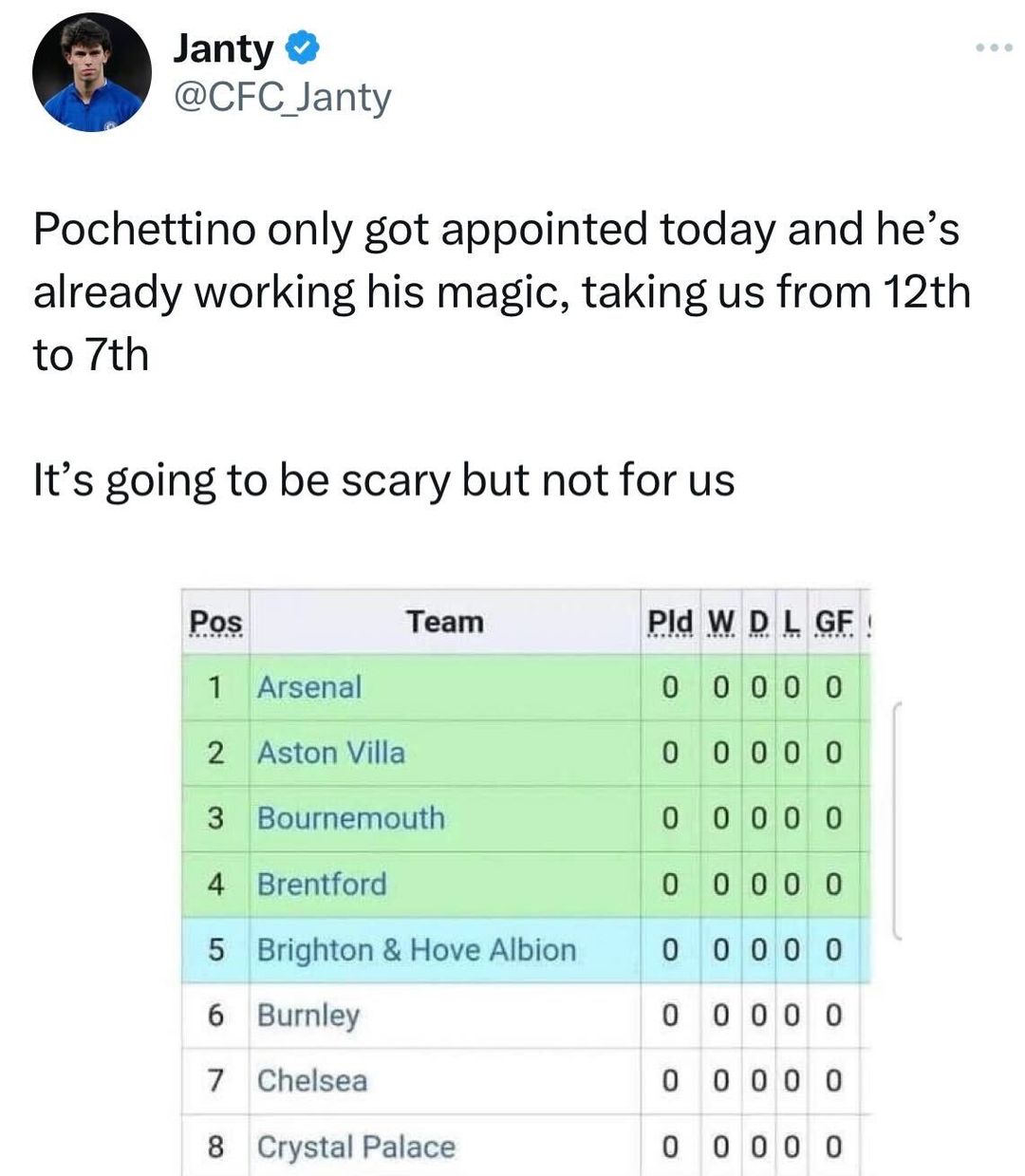Click the Team column header

445,622
